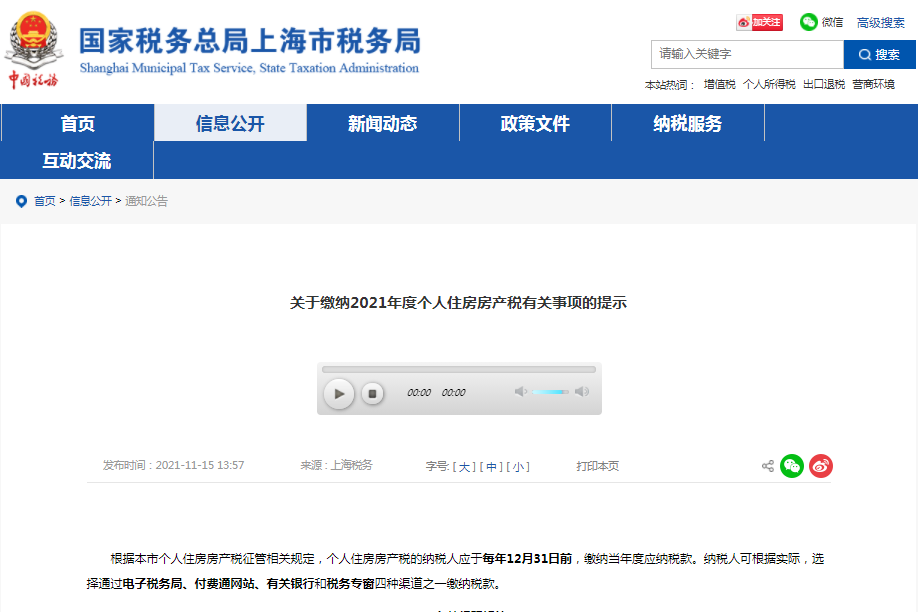Set font size to 大
918x612 pixels.
coord(464,467)
